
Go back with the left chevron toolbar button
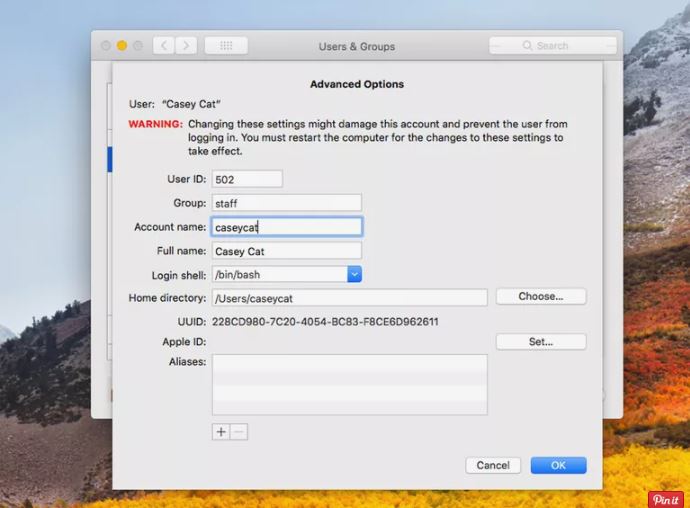[164, 45]
